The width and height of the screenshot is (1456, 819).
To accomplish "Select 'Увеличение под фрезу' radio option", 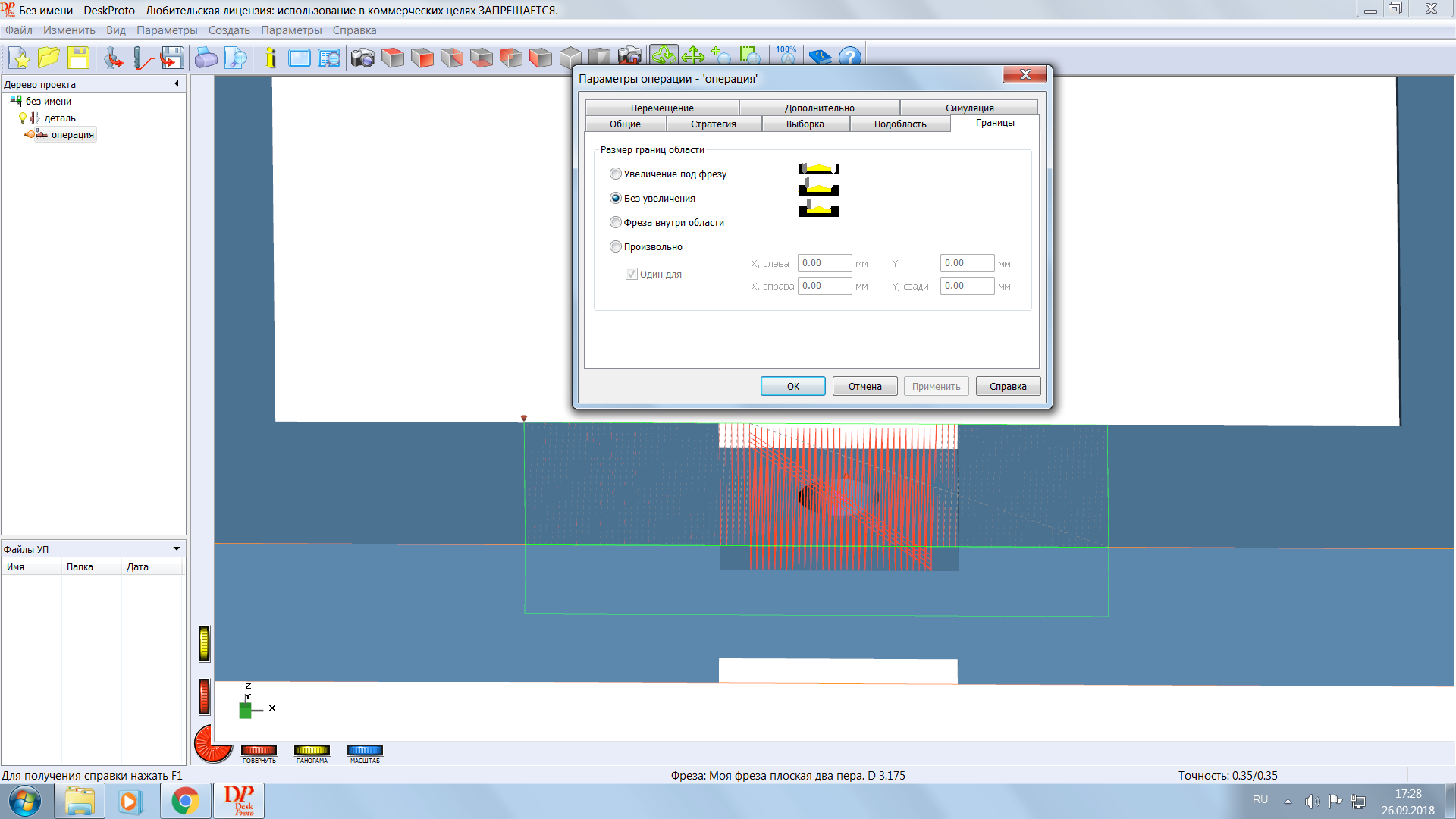I will point(616,174).
